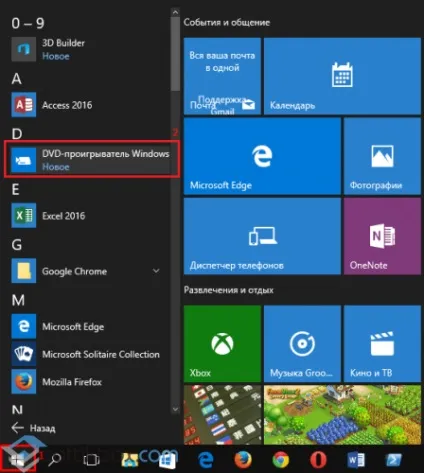Click scroll-down arrow of app list
The image size is (424, 473).
[x=175, y=409]
